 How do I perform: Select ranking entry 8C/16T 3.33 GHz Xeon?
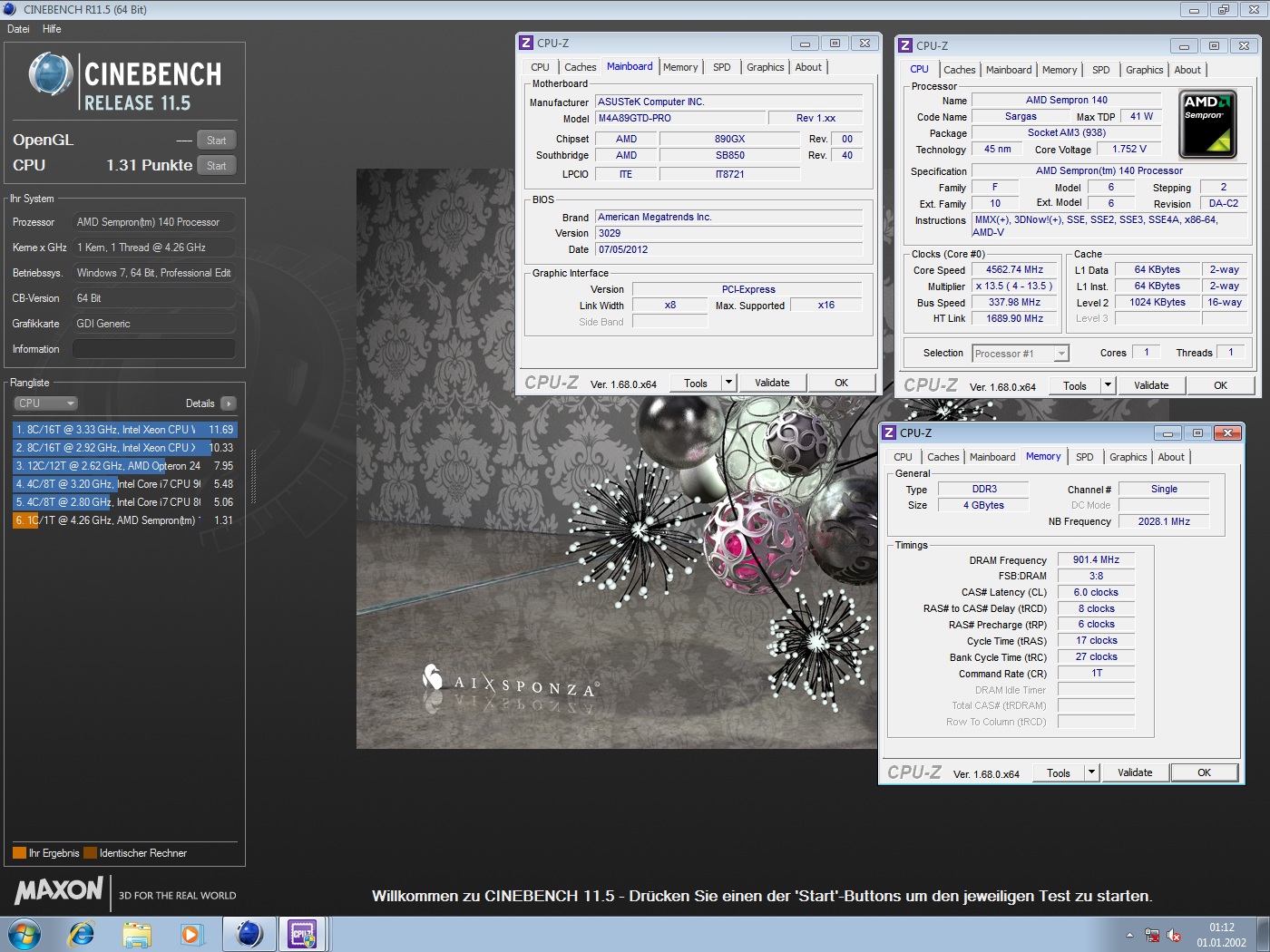tap(125, 430)
